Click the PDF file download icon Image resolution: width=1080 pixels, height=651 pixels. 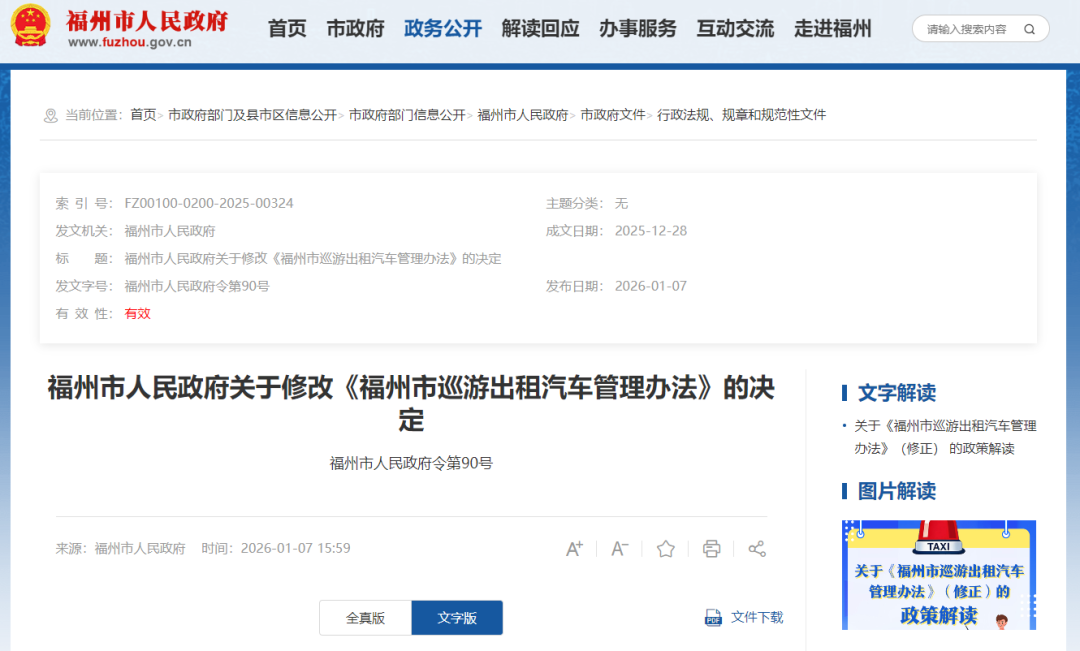[713, 618]
